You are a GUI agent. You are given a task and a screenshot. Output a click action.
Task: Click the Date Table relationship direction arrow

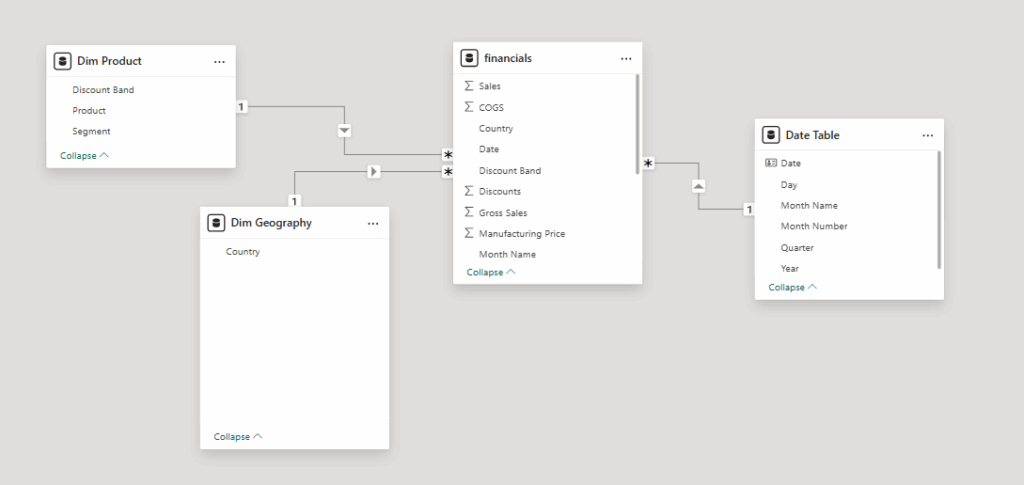pos(698,185)
